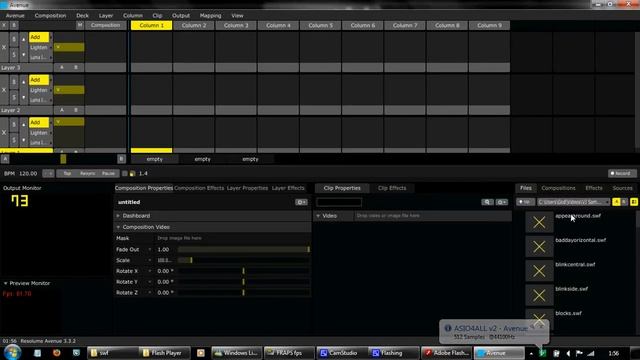Trigger Column 7

(x=404, y=25)
